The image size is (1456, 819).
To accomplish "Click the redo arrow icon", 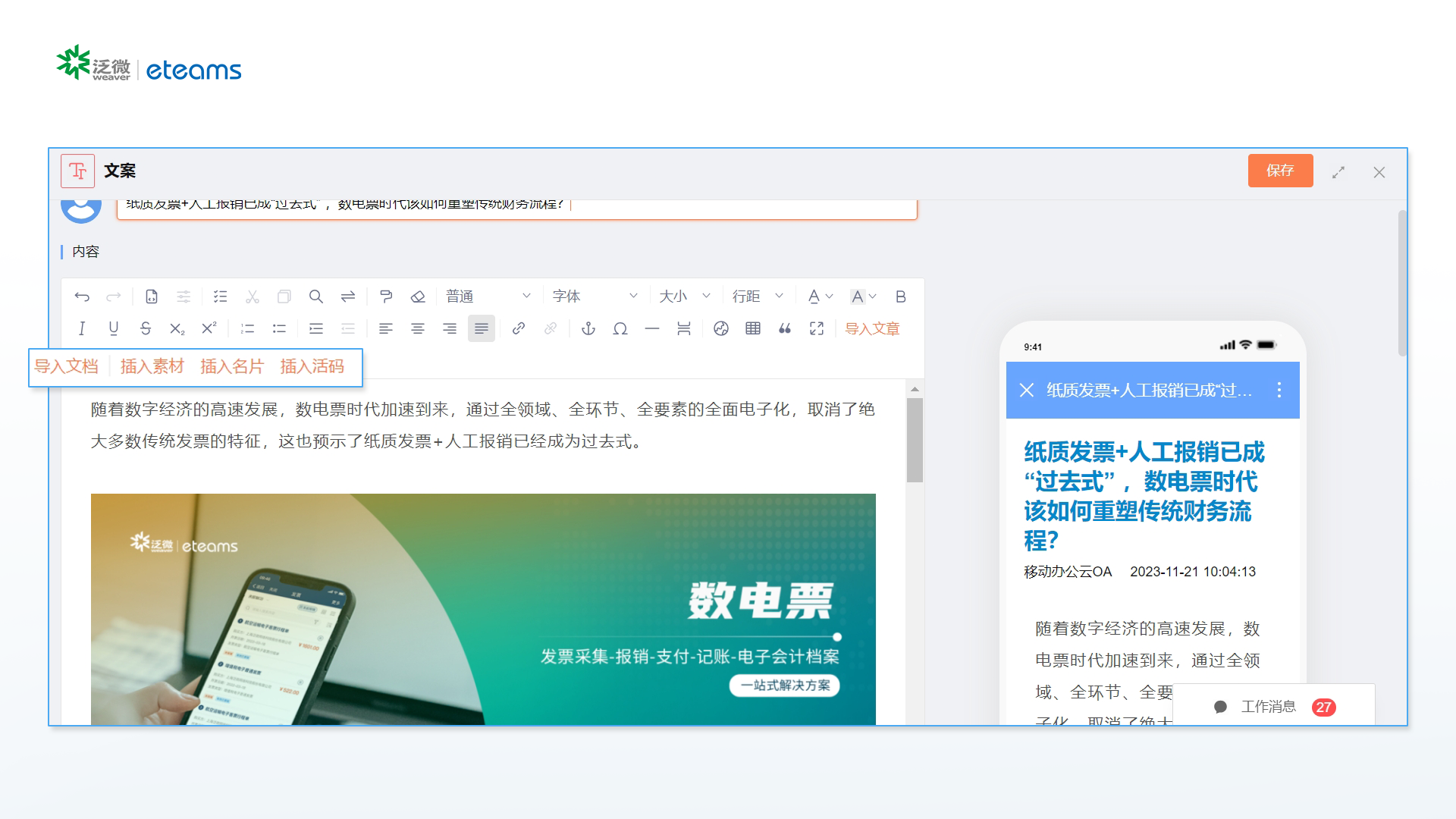I will pyautogui.click(x=114, y=297).
